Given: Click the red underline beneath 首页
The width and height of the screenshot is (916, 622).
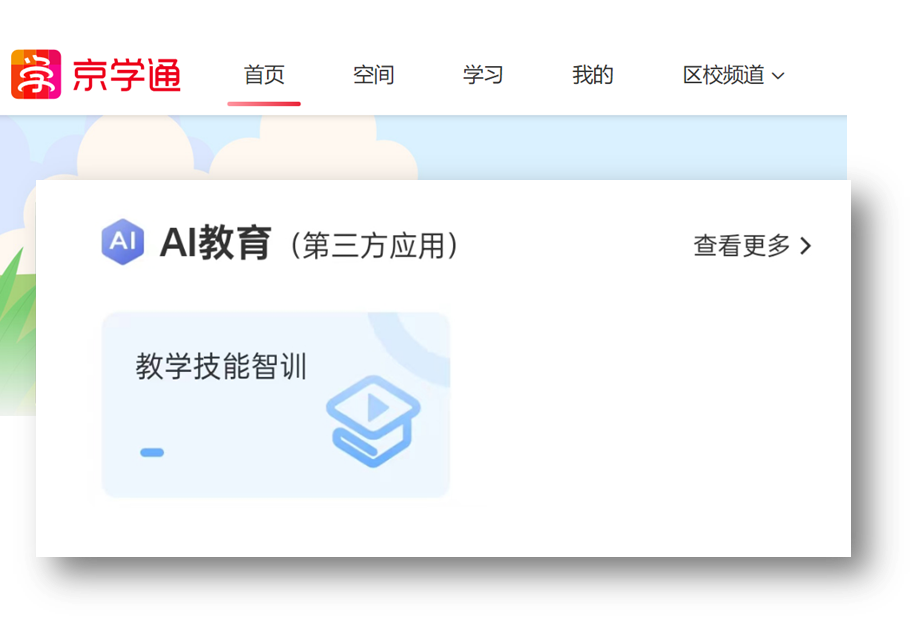Looking at the screenshot, I should click(x=264, y=104).
